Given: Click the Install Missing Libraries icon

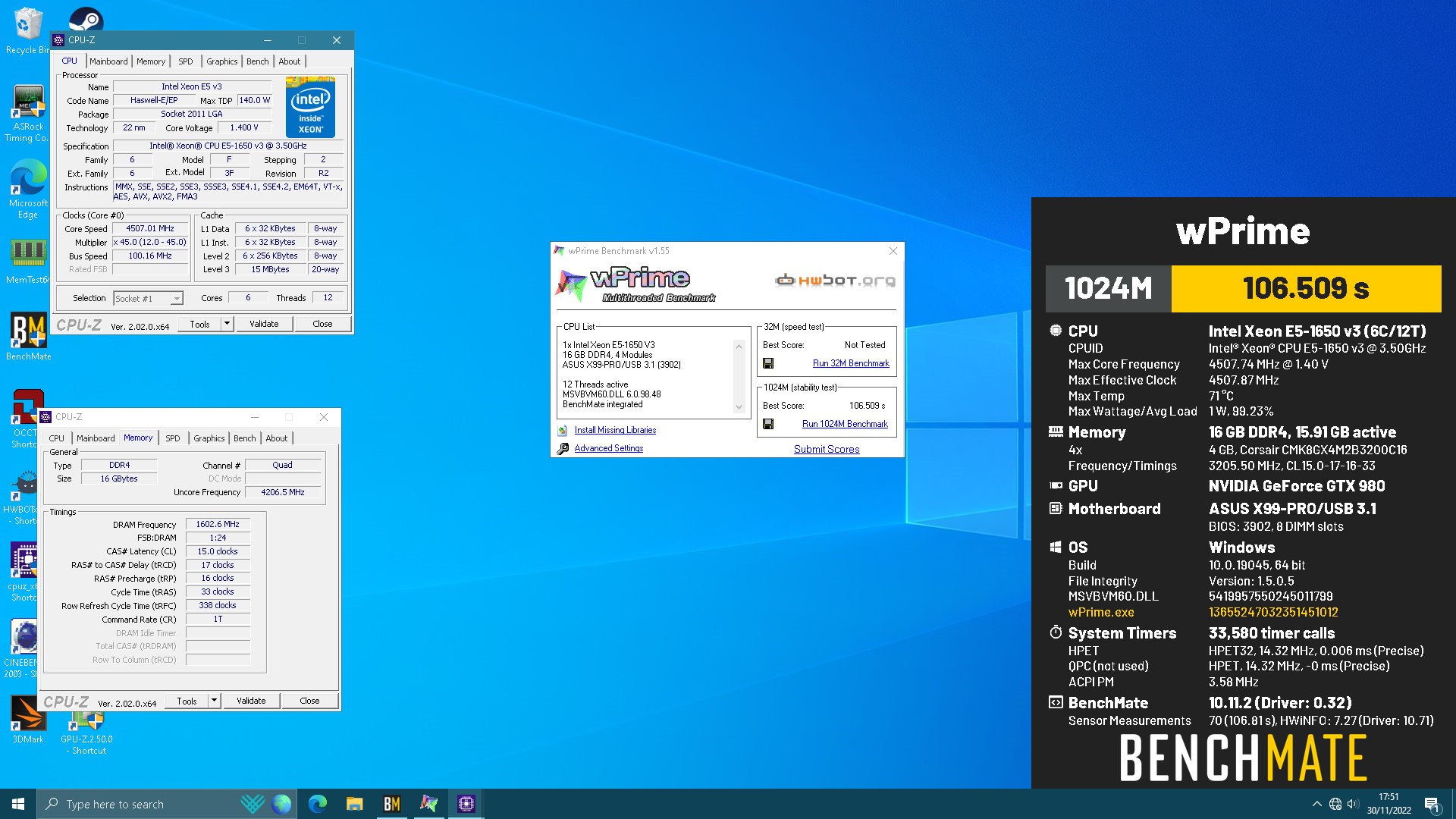Looking at the screenshot, I should point(562,430).
